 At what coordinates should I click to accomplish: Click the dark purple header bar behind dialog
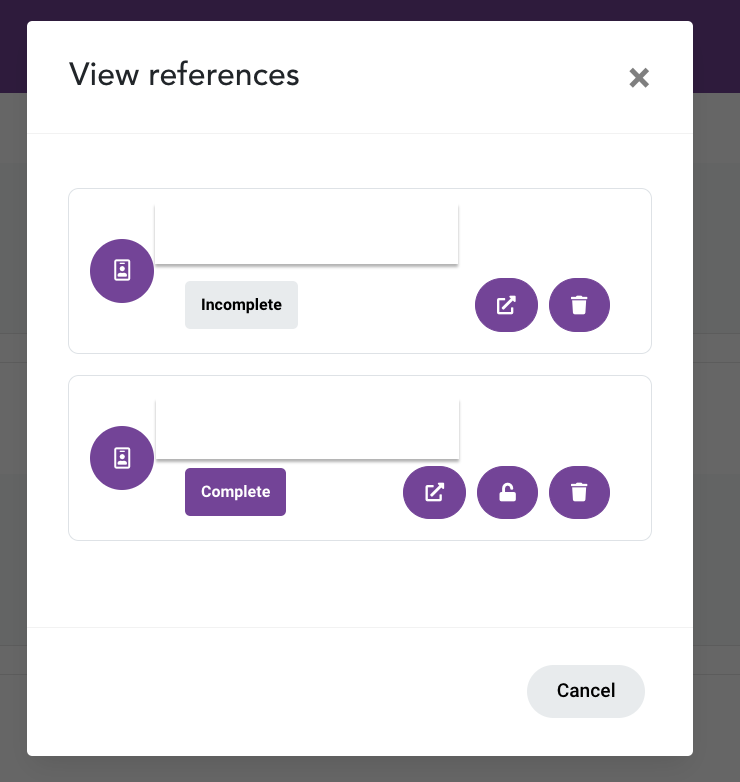click(x=370, y=10)
